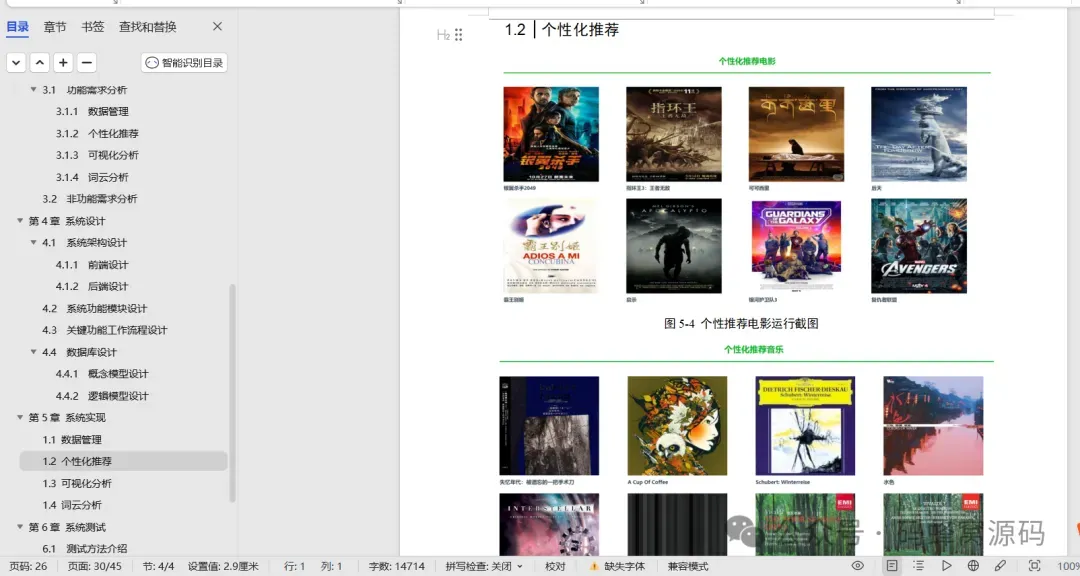Viewport: 1080px width, 576px height.
Task: Click the reading-mode play icon in status bar
Action: point(946,566)
